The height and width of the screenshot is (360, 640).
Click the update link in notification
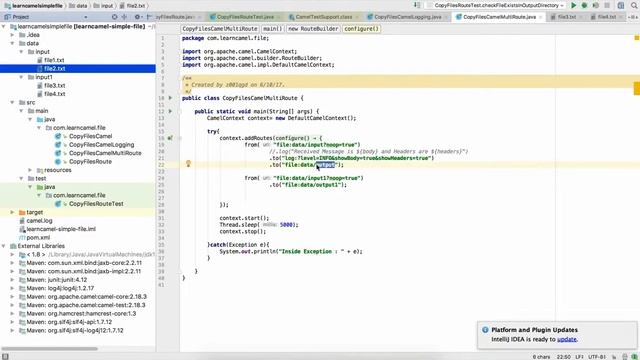[x=567, y=340]
